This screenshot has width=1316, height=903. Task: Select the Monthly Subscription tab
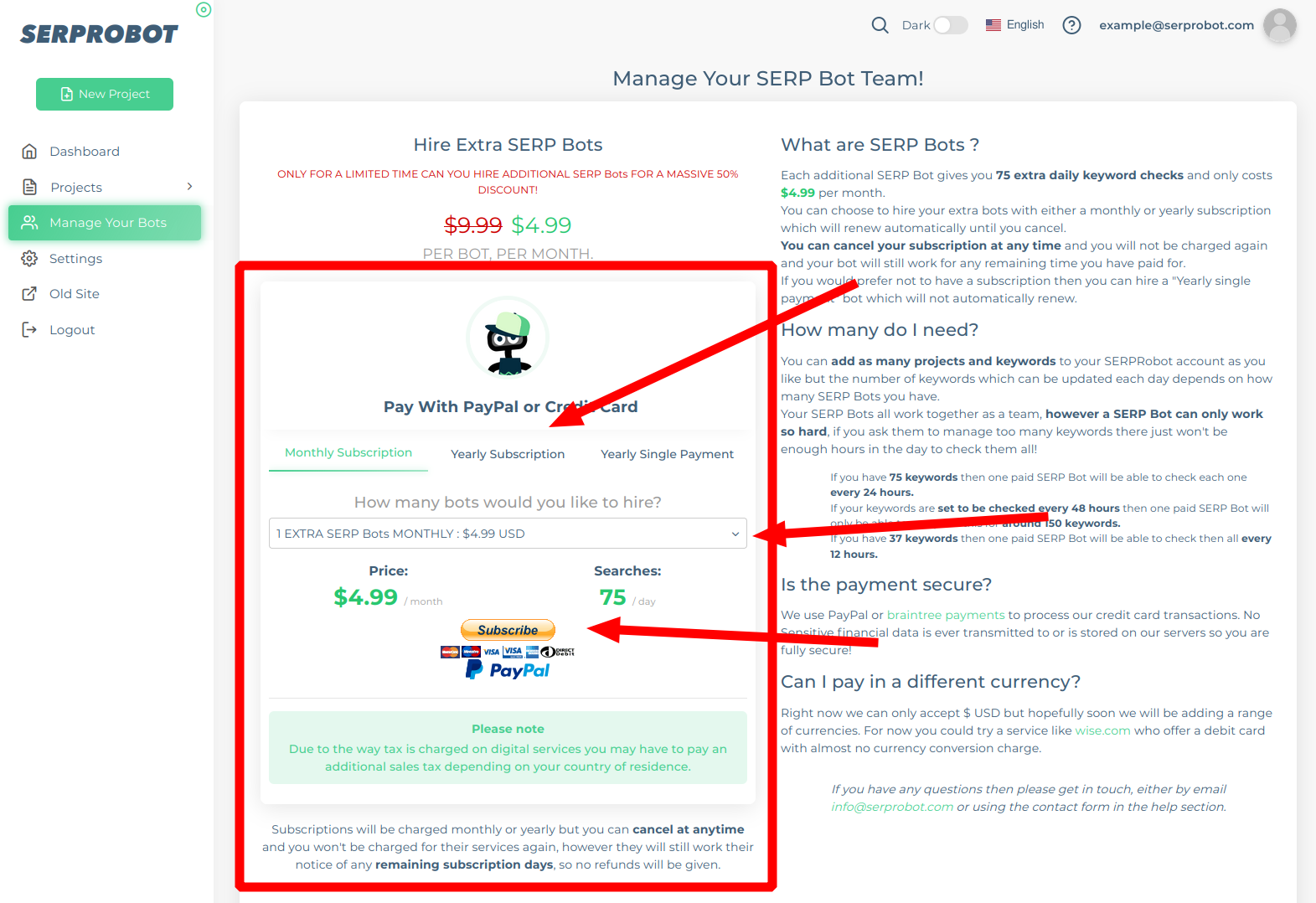click(348, 453)
